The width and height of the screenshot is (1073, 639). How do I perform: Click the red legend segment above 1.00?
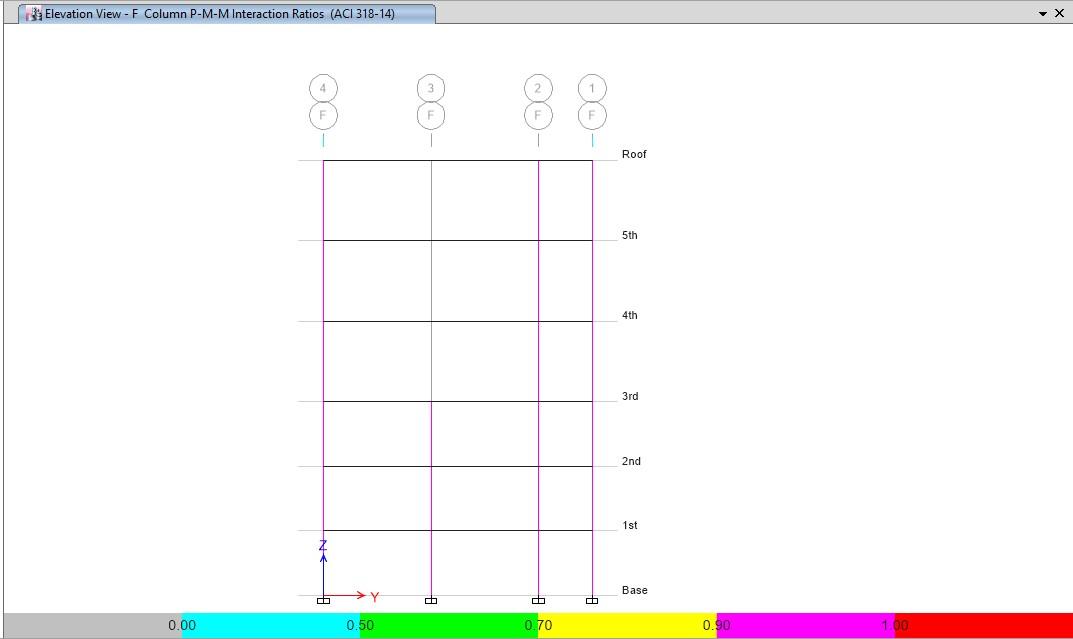tap(983, 626)
